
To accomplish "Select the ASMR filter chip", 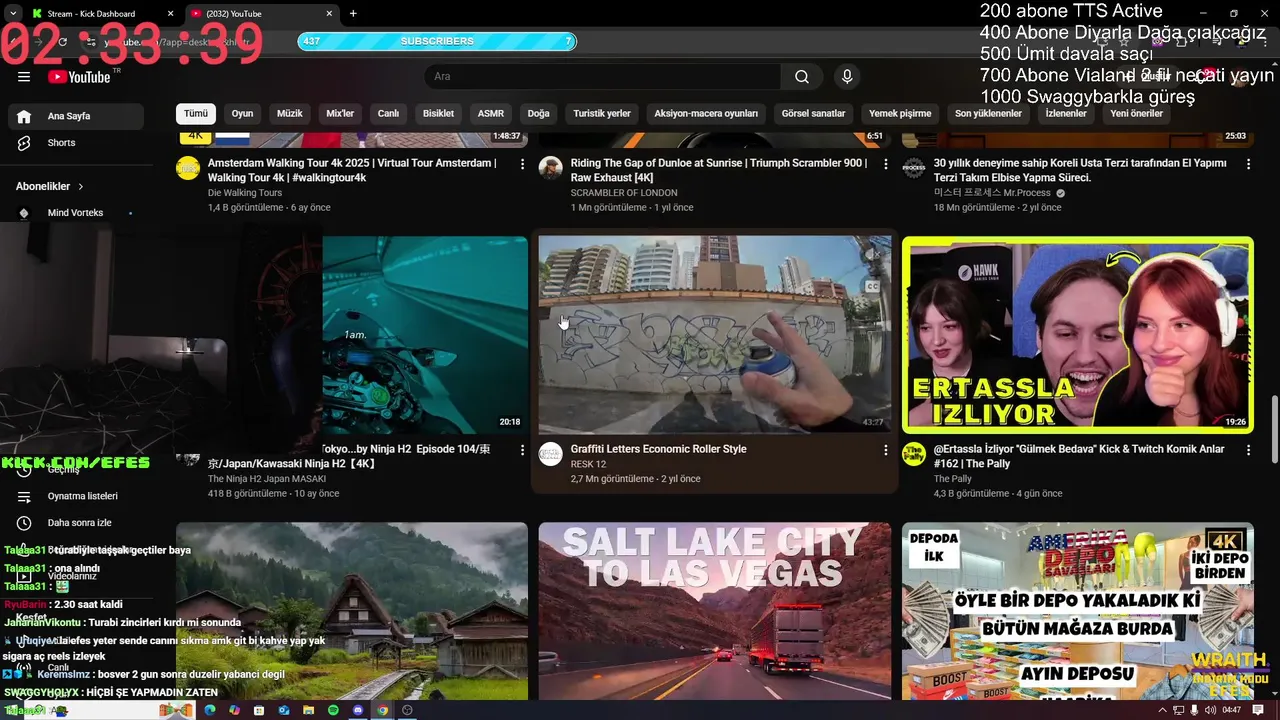I will [x=491, y=114].
